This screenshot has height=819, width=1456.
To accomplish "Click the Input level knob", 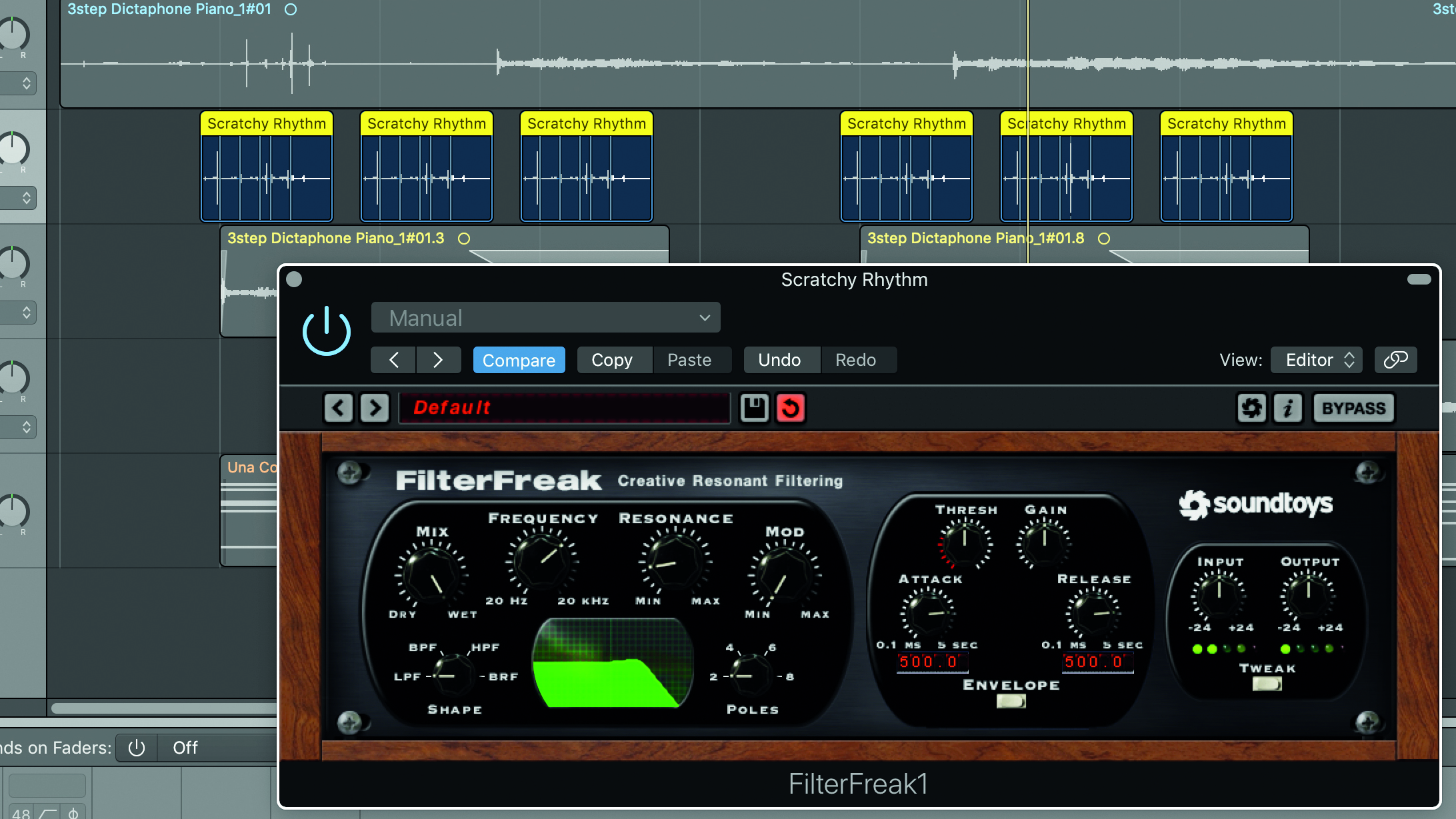I will click(1219, 596).
